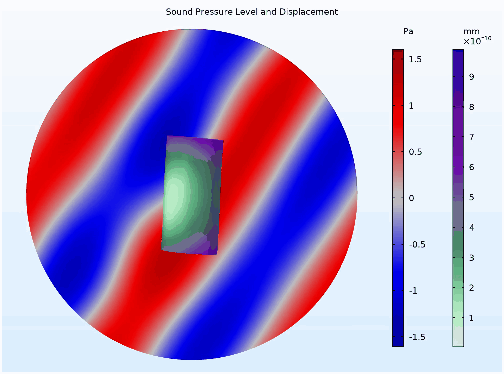Click the ×10 exponent label on the displacement legend
Screen dimensions: 504x374
pos(477,41)
